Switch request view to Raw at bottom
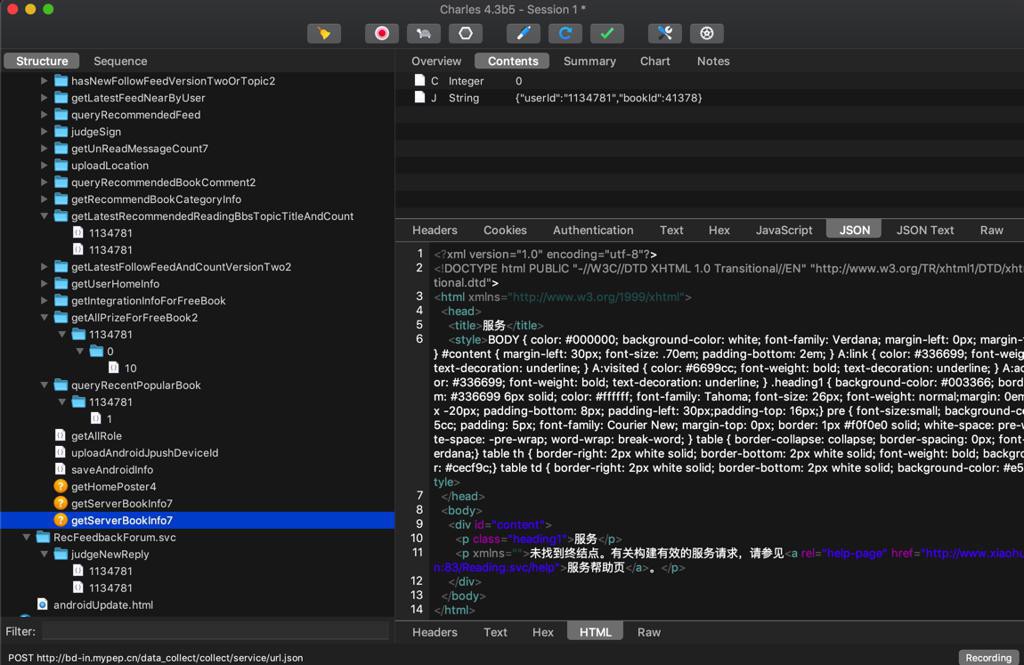The width and height of the screenshot is (1024, 665). coord(649,632)
